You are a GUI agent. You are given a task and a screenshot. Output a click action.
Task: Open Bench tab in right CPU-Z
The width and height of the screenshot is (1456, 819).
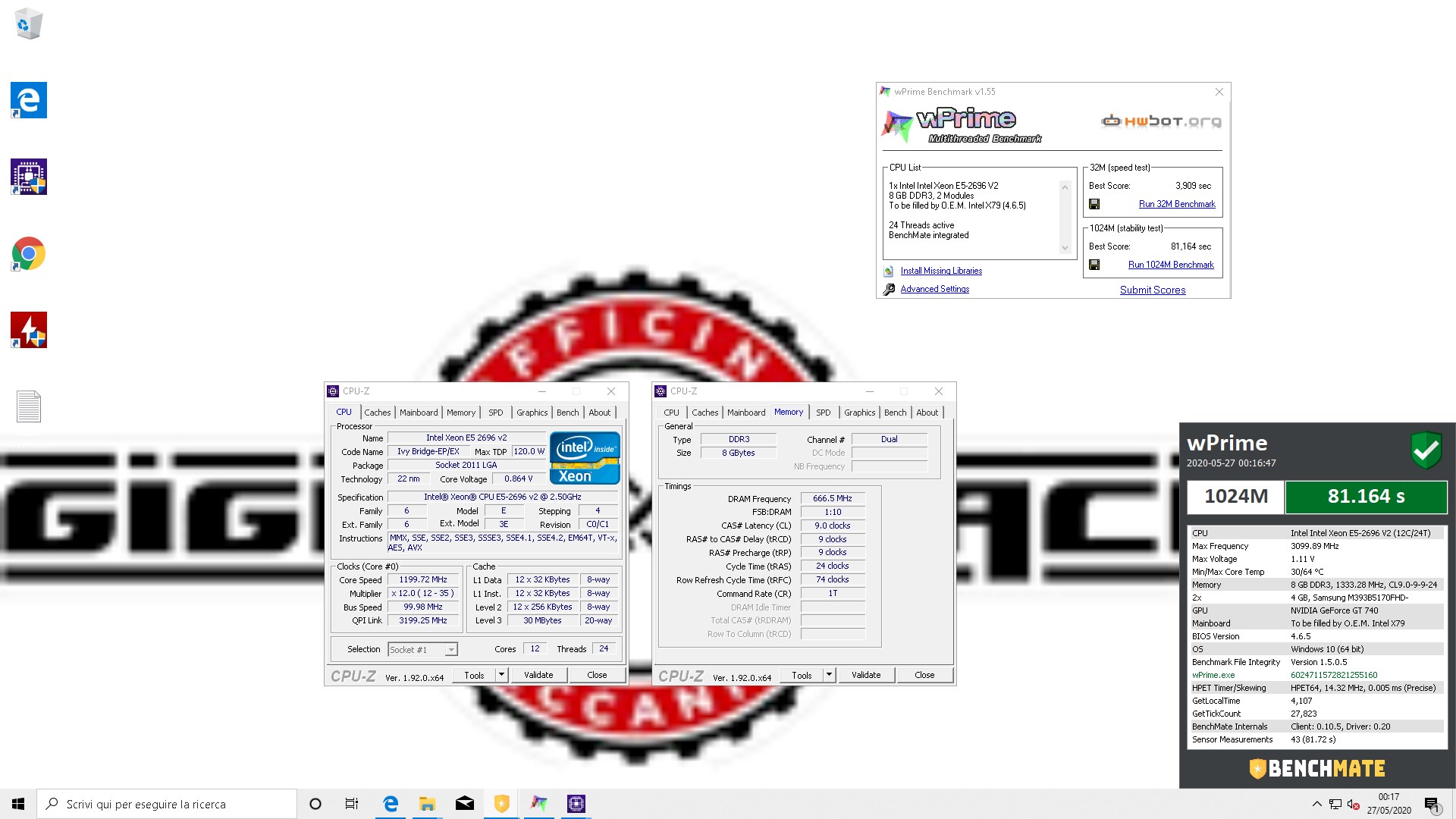click(x=896, y=413)
